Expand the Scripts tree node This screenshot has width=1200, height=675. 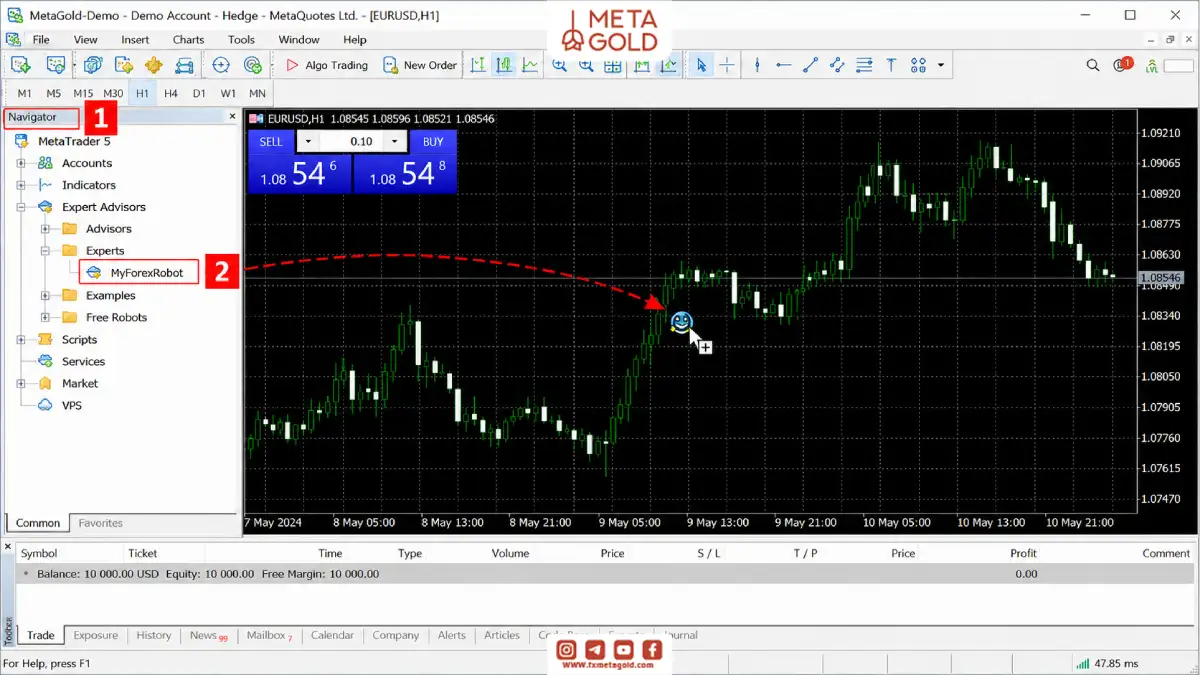pyautogui.click(x=21, y=340)
